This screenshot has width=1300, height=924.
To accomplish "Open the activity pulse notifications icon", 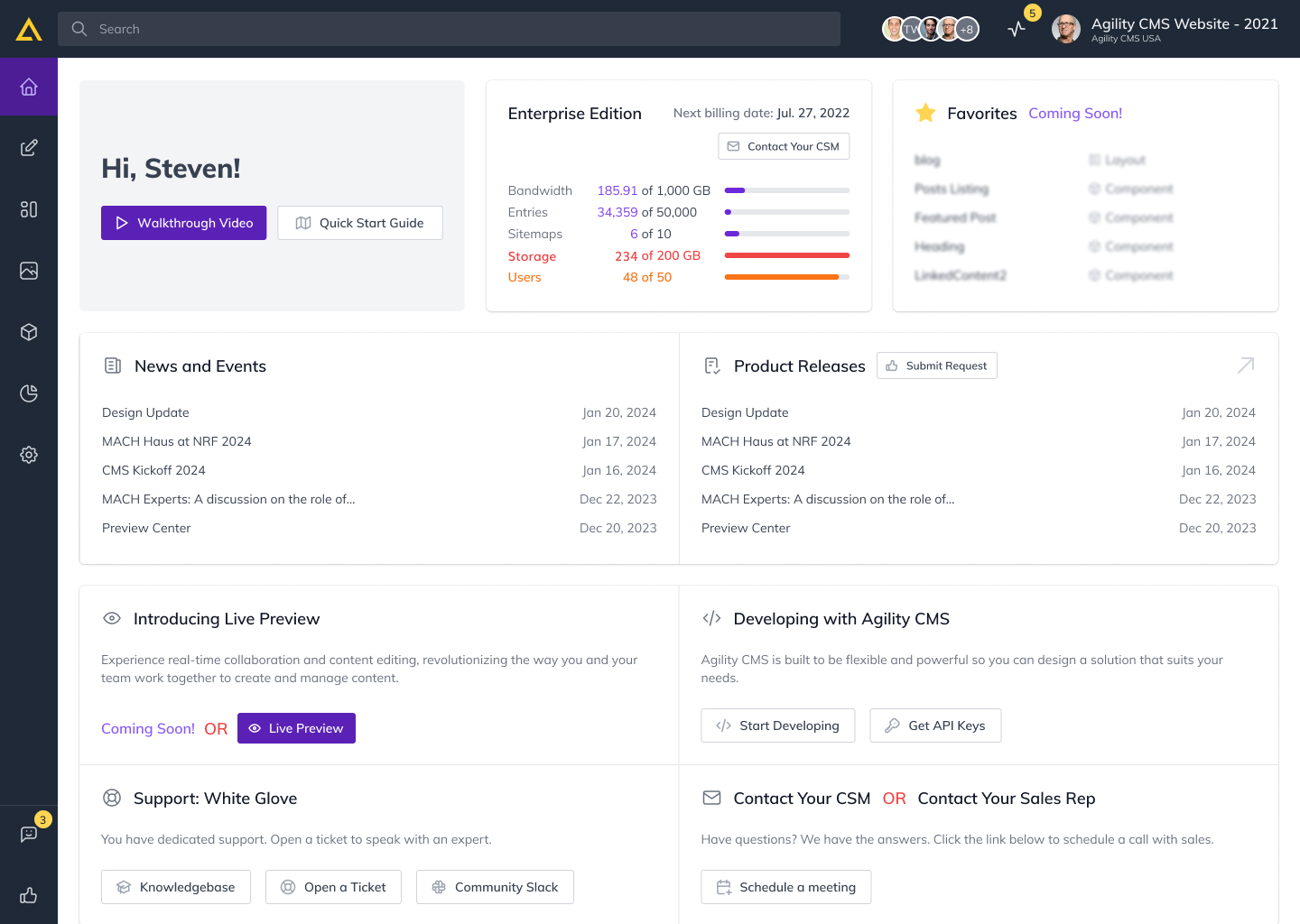I will [x=1017, y=29].
